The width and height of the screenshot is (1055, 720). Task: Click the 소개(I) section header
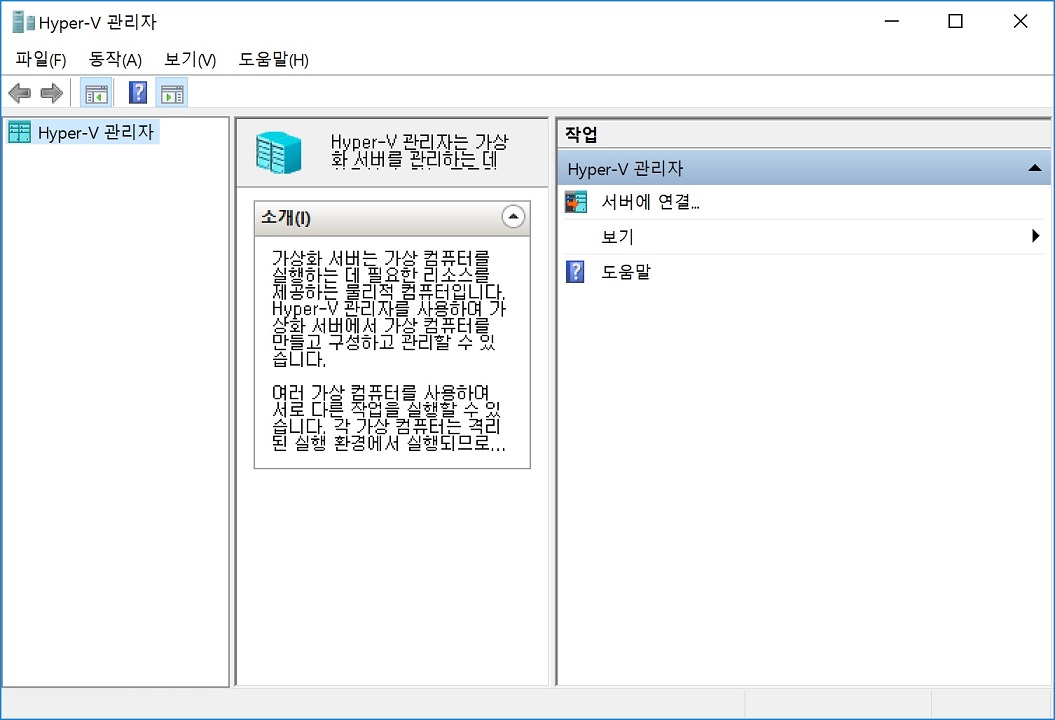[x=392, y=218]
